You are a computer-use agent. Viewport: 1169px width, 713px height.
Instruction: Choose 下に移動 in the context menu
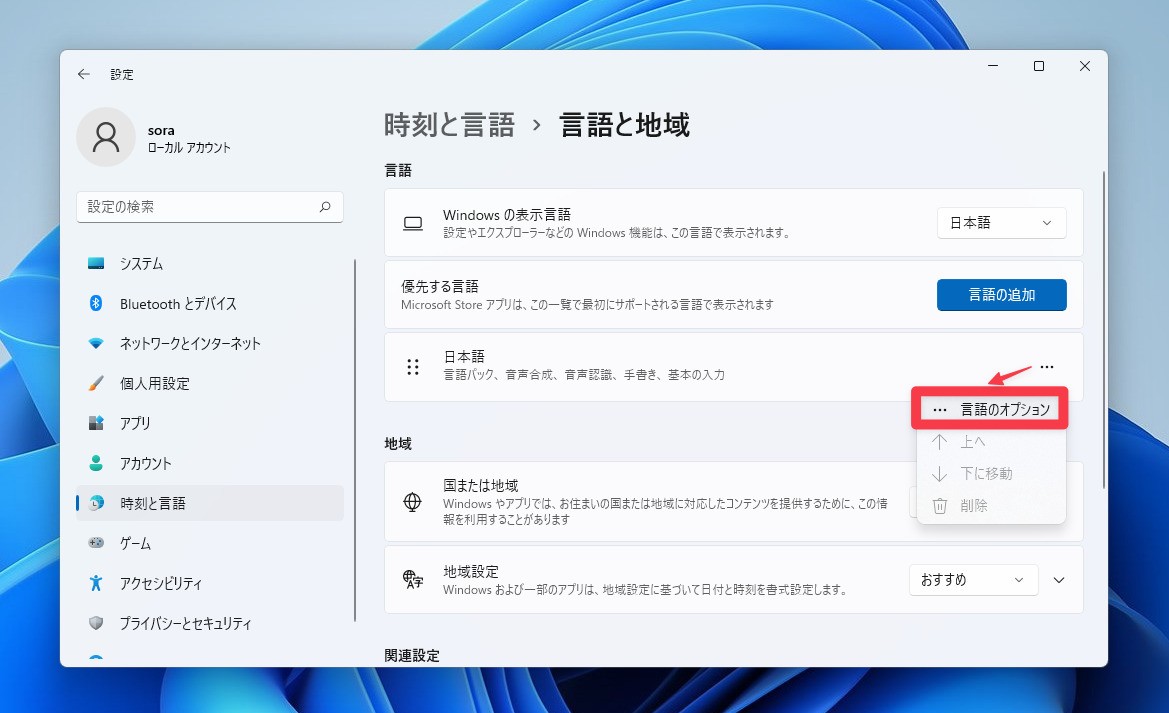coord(990,474)
